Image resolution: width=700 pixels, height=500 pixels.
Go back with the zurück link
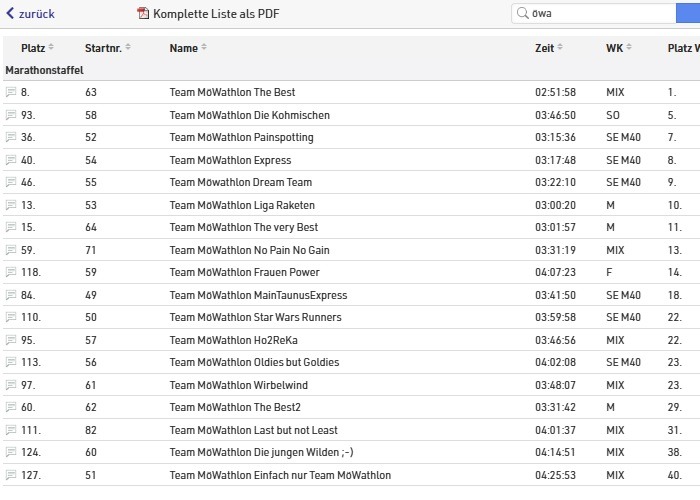click(30, 14)
